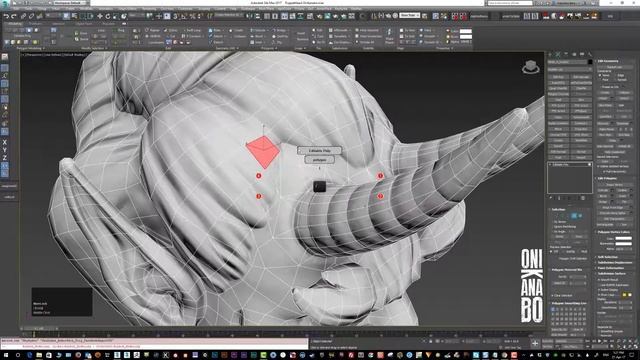Open the Select by Name dialog
The width and height of the screenshot is (640, 360).
74,16
